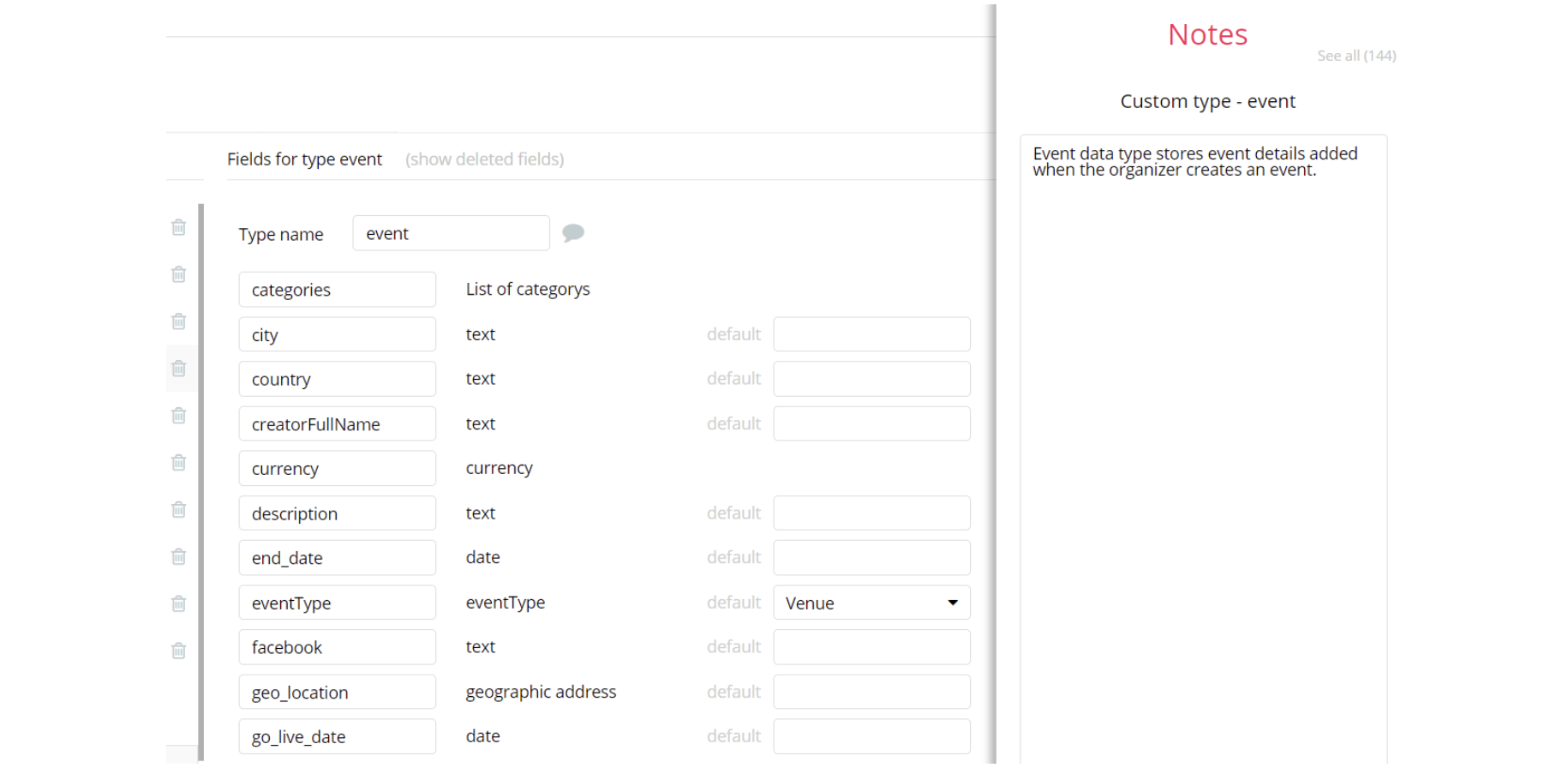Click the comment bubble icon beside Type name

573,232
